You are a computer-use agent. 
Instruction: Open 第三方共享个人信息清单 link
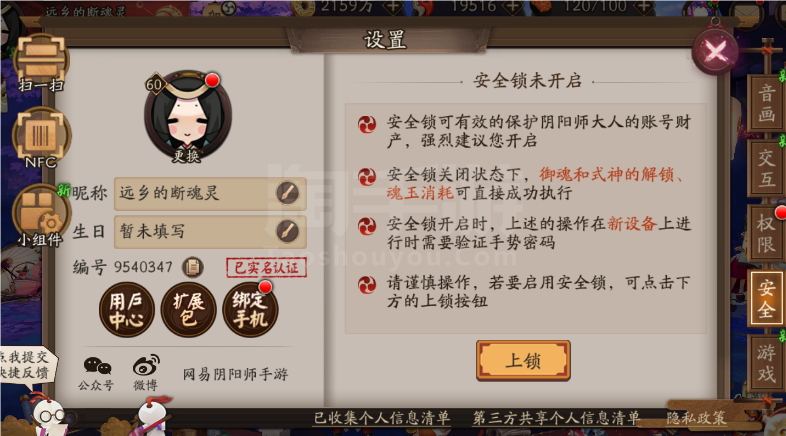click(x=556, y=418)
